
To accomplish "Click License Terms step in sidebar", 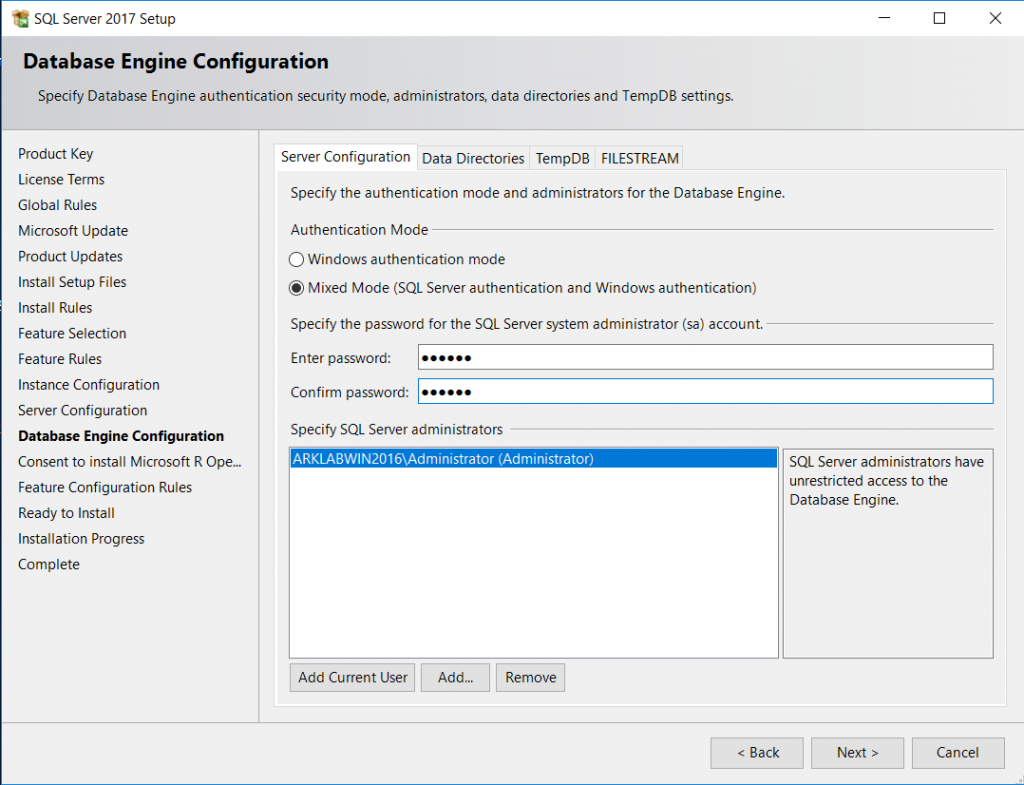I will click(x=61, y=179).
